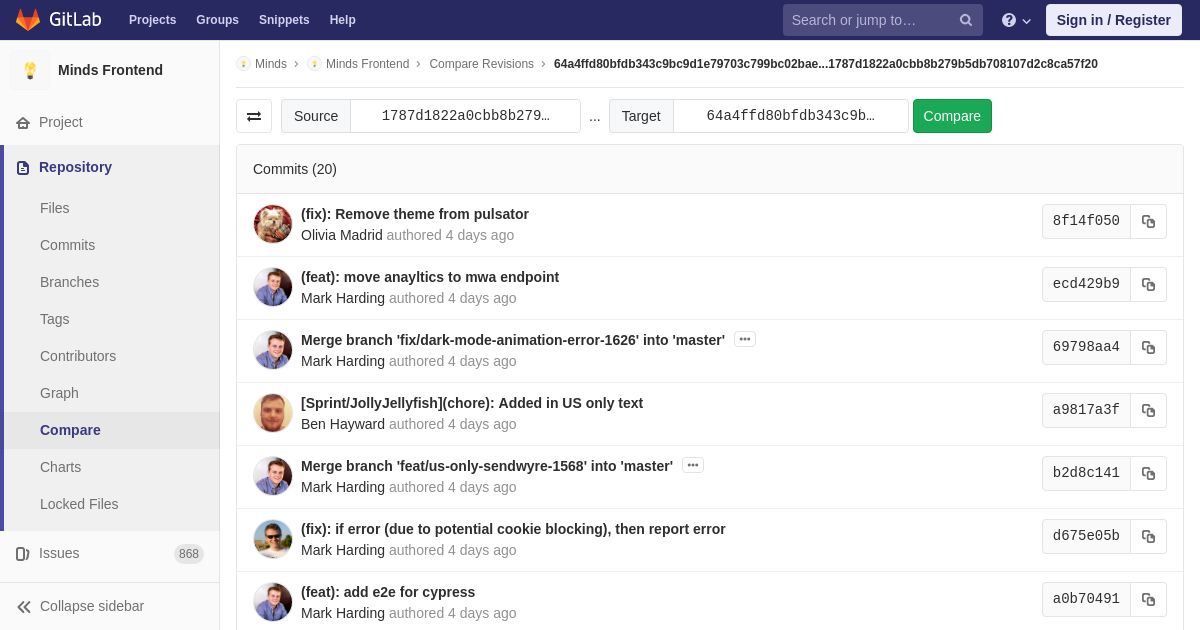Click Minds Frontend project title in sidebar
Image resolution: width=1200 pixels, height=630 pixels.
click(110, 70)
